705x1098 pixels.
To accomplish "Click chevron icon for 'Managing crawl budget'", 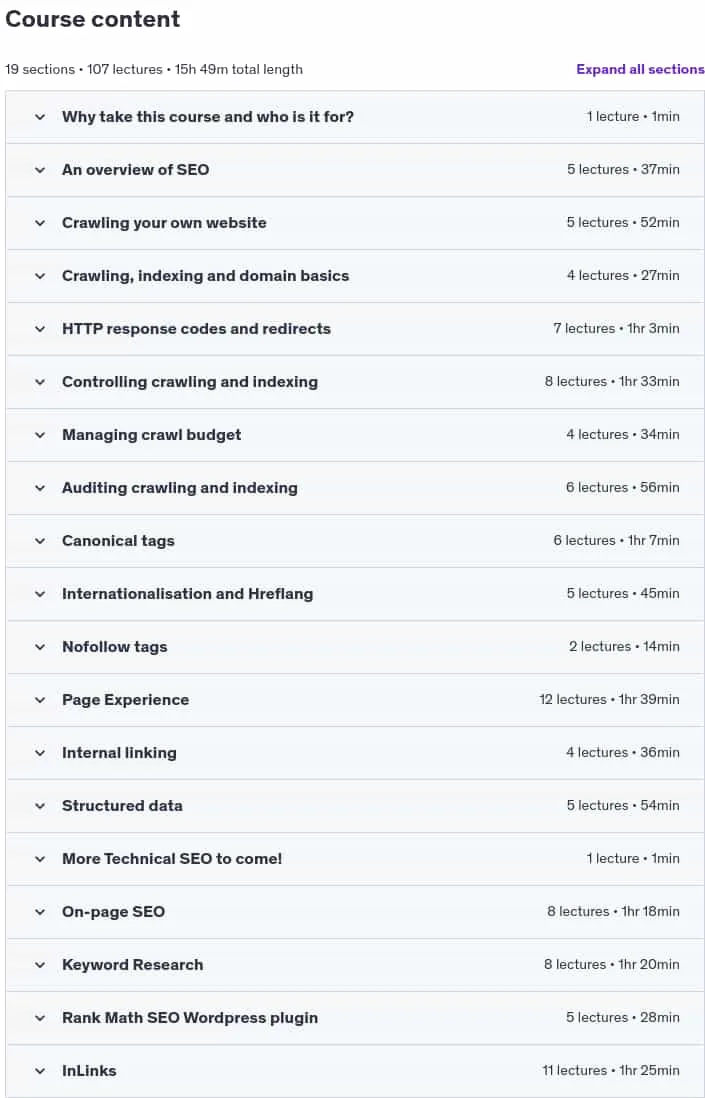I will tap(40, 435).
